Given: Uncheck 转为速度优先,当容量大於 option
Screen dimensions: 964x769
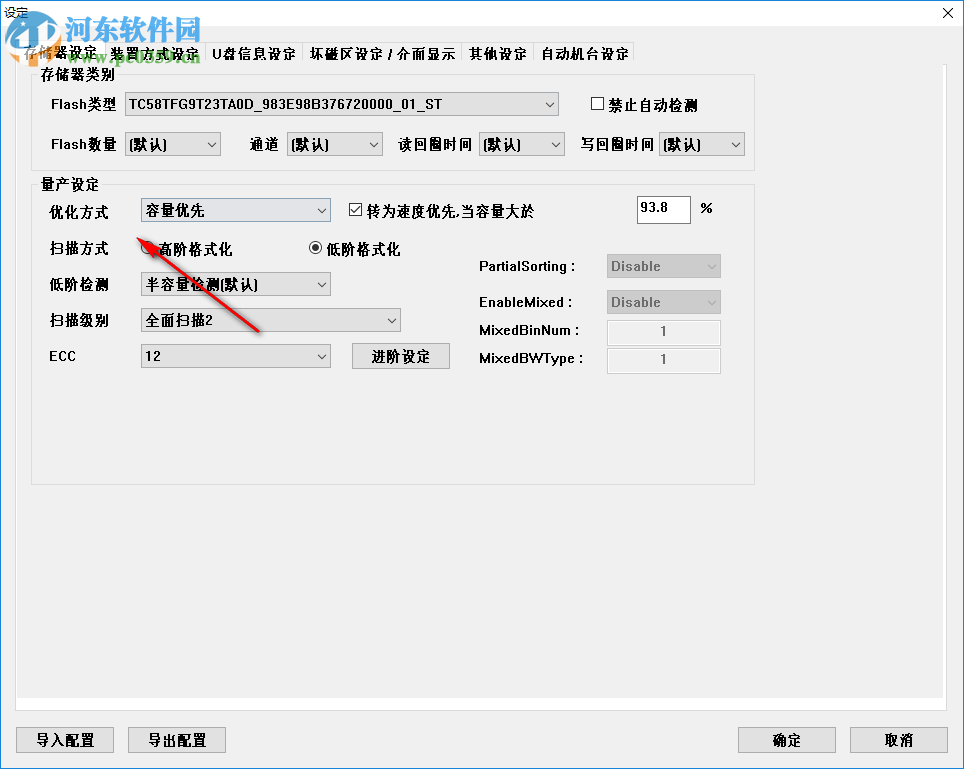Looking at the screenshot, I should point(356,208).
